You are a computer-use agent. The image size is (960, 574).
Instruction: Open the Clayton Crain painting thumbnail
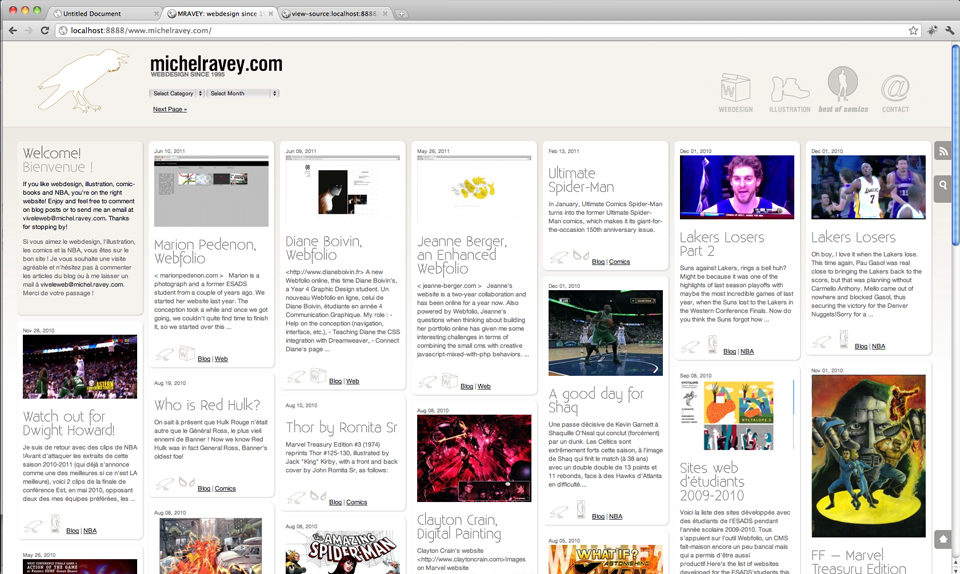[x=473, y=459]
